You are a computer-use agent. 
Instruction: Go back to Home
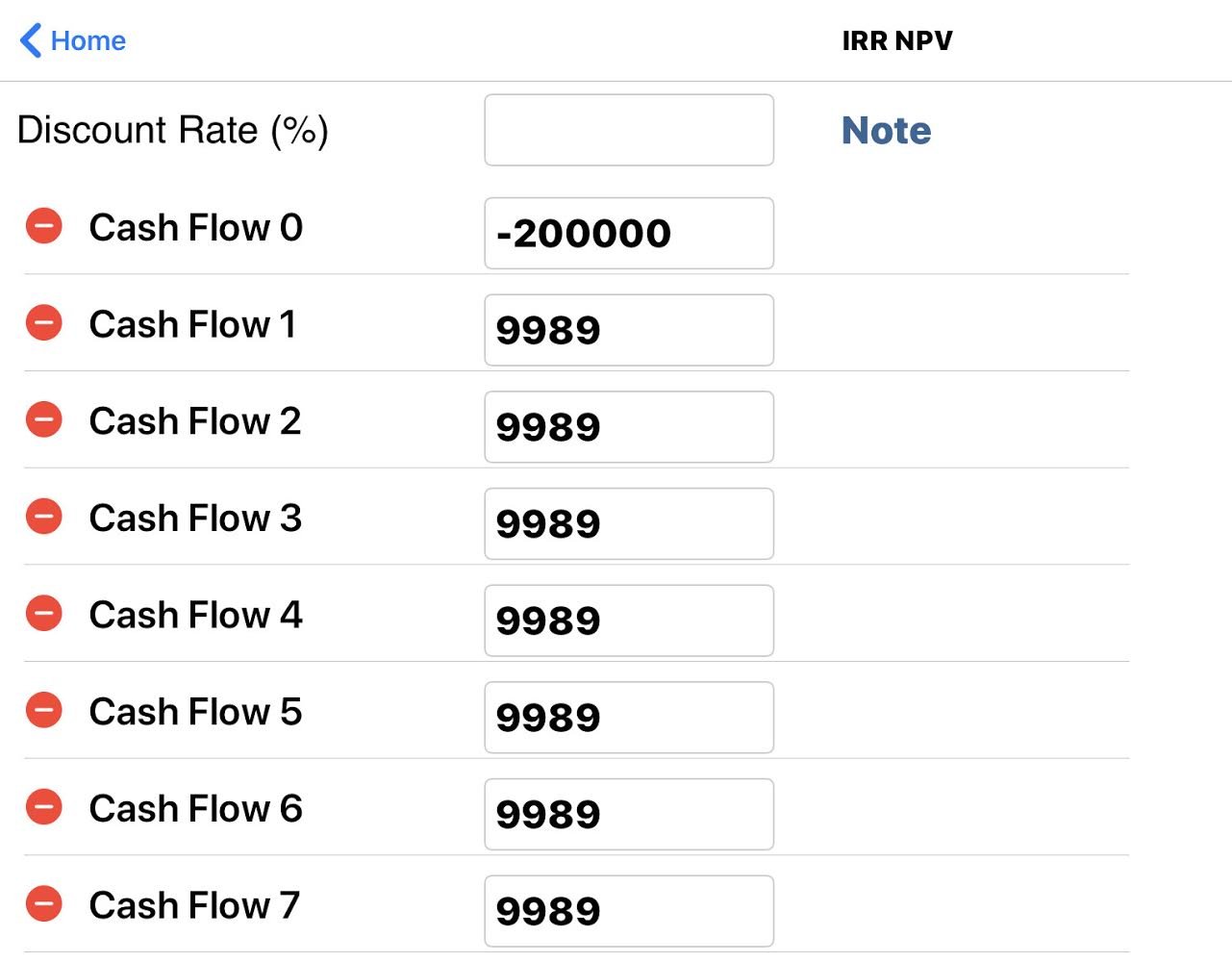(88, 40)
